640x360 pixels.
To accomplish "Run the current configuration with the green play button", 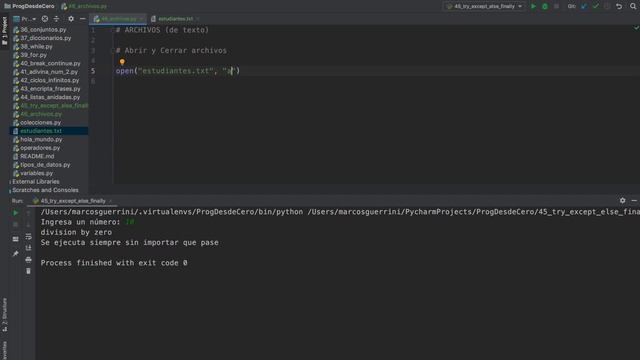I will tap(533, 7).
